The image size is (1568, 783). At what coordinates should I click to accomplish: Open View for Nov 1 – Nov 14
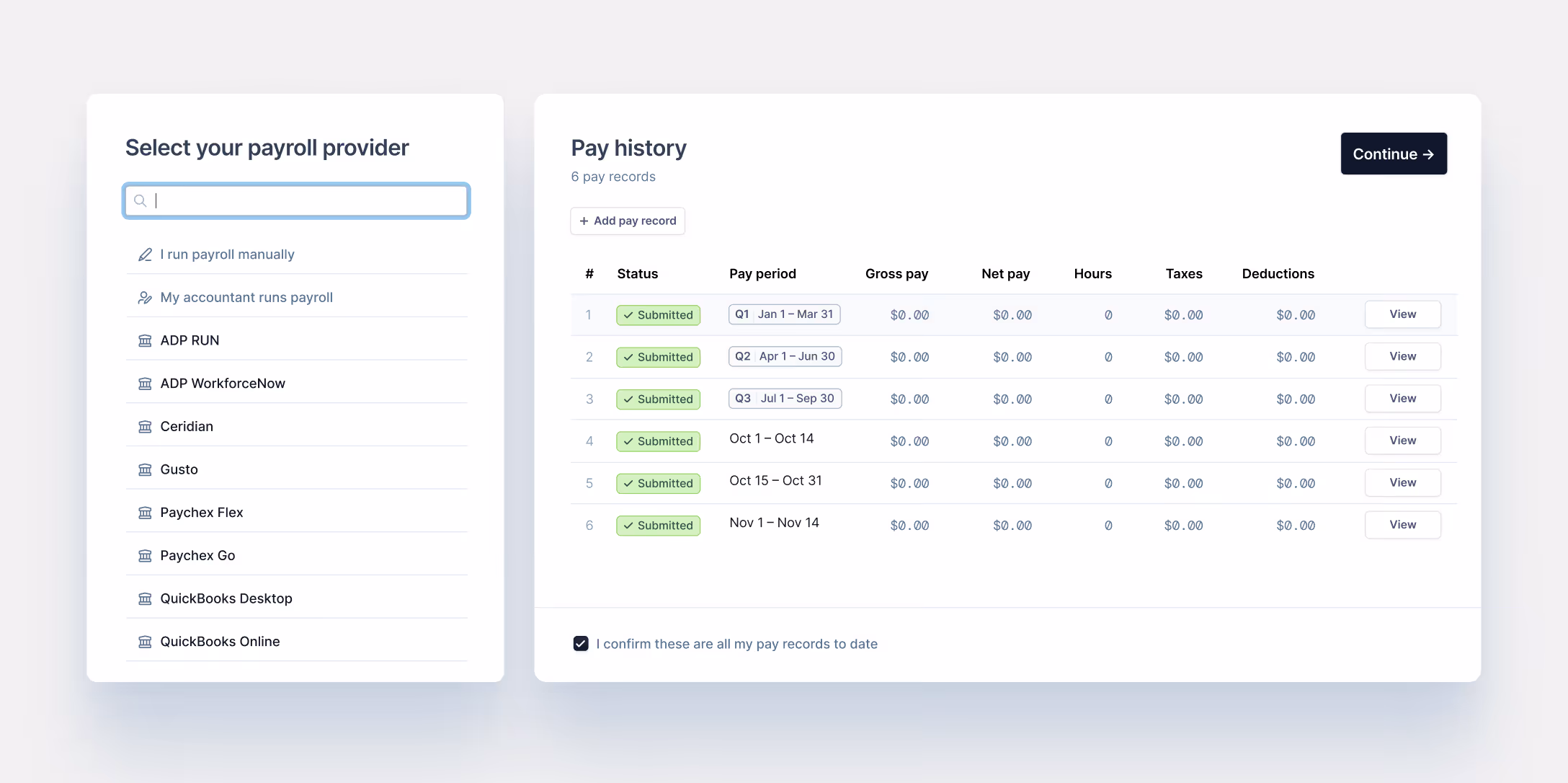(1402, 525)
